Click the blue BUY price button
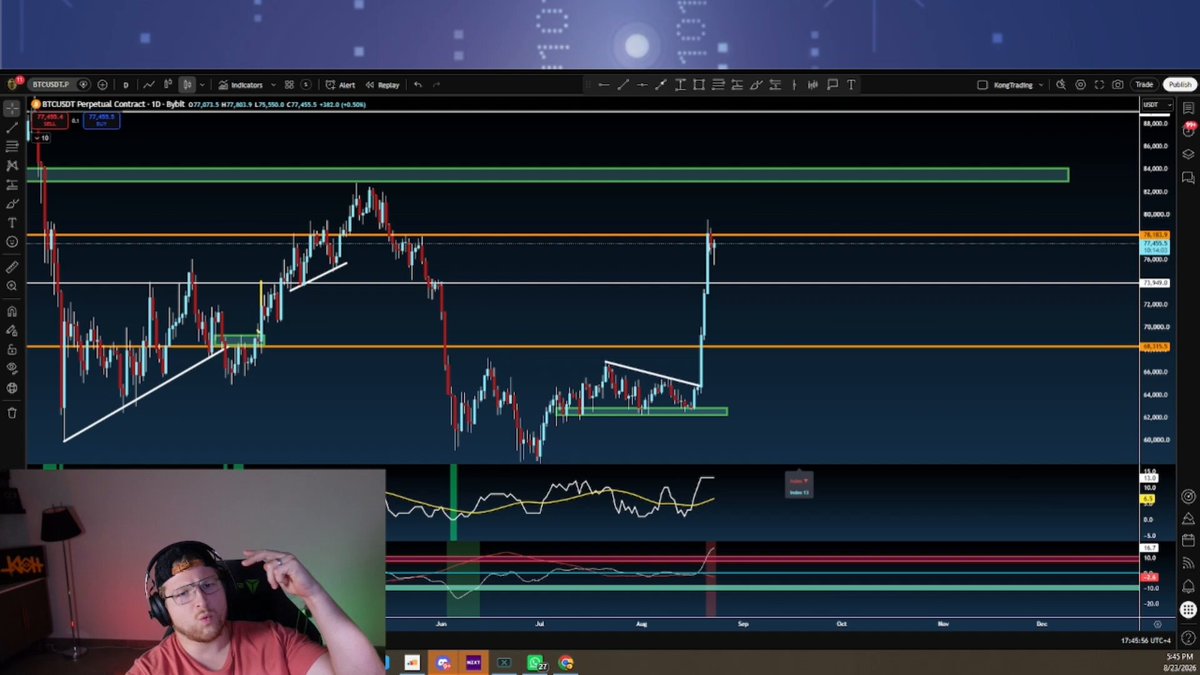The image size is (1200, 675). pos(101,119)
